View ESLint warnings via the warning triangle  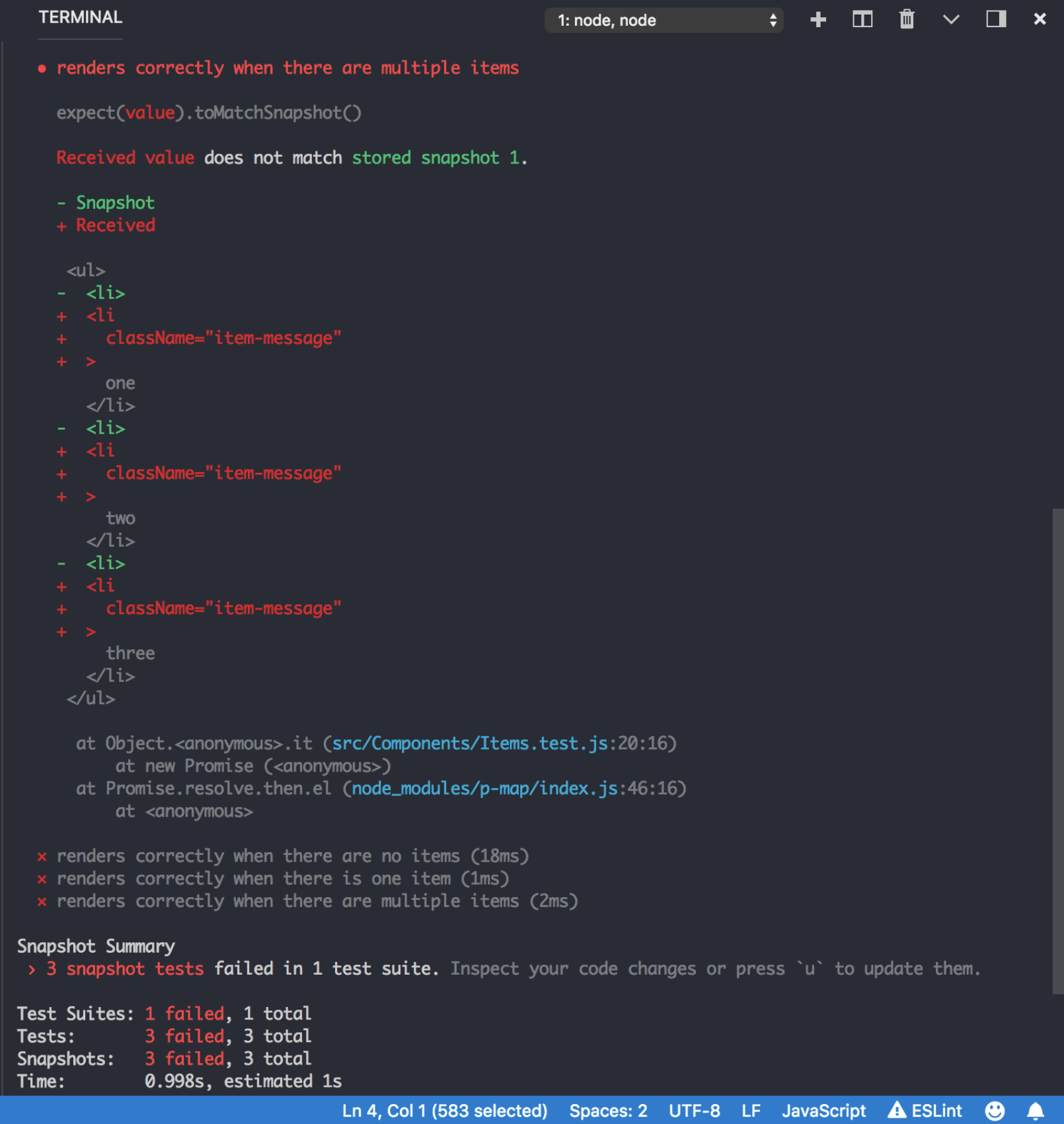[925, 1111]
